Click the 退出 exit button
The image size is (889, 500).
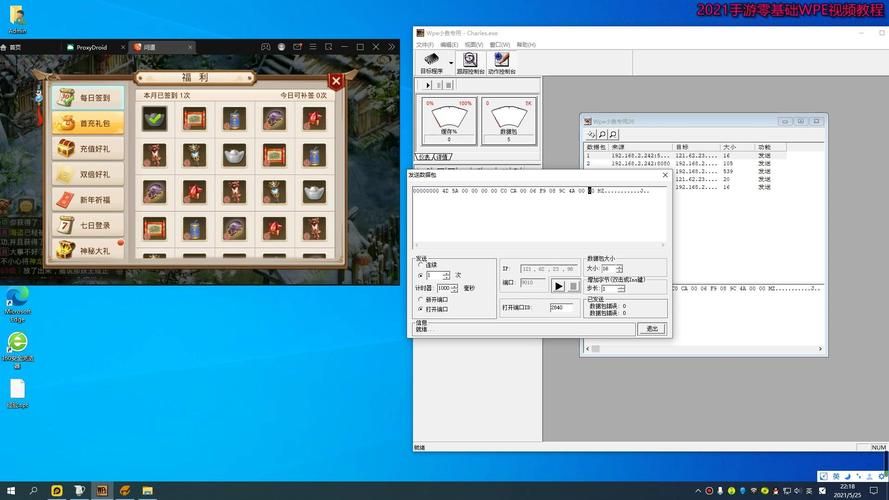651,328
